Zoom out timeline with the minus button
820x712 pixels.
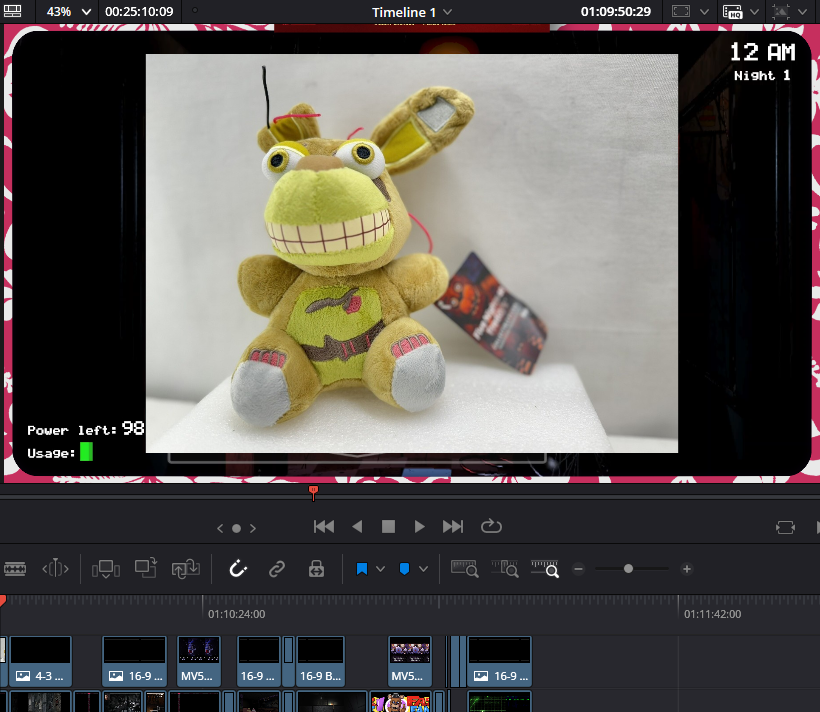point(578,569)
